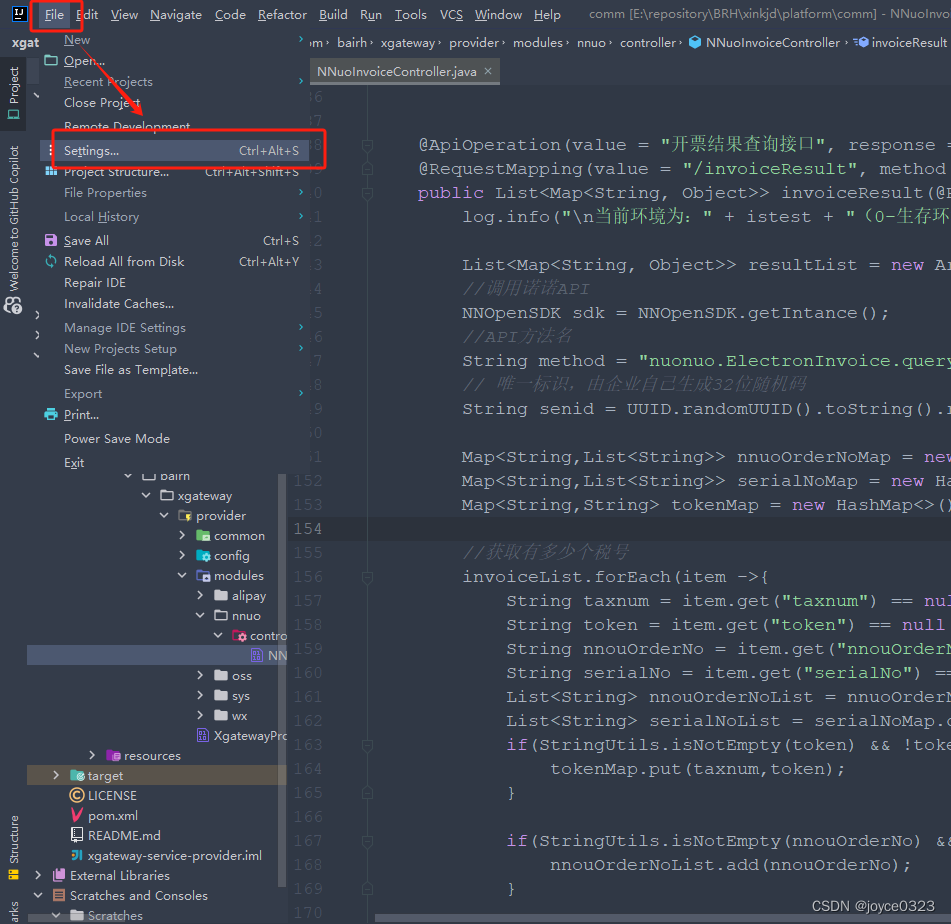The width and height of the screenshot is (951, 924).
Task: Collapse the modules package
Action: click(x=182, y=576)
